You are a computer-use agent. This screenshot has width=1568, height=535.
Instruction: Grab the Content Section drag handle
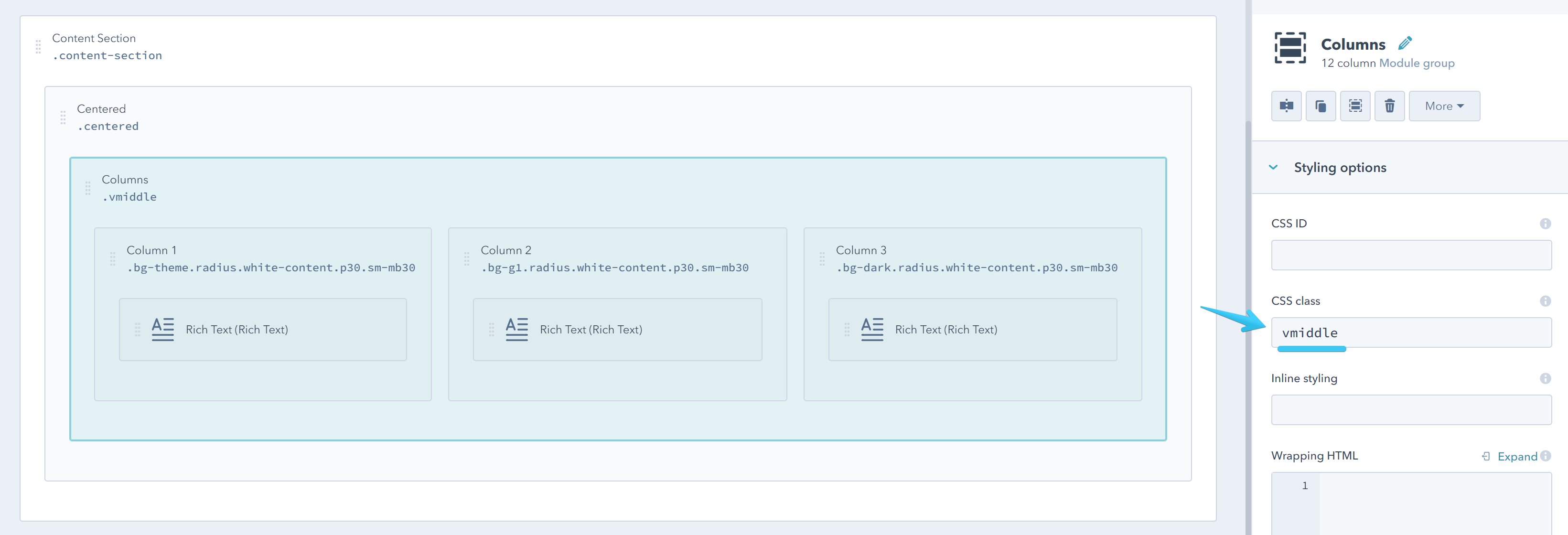tap(38, 46)
